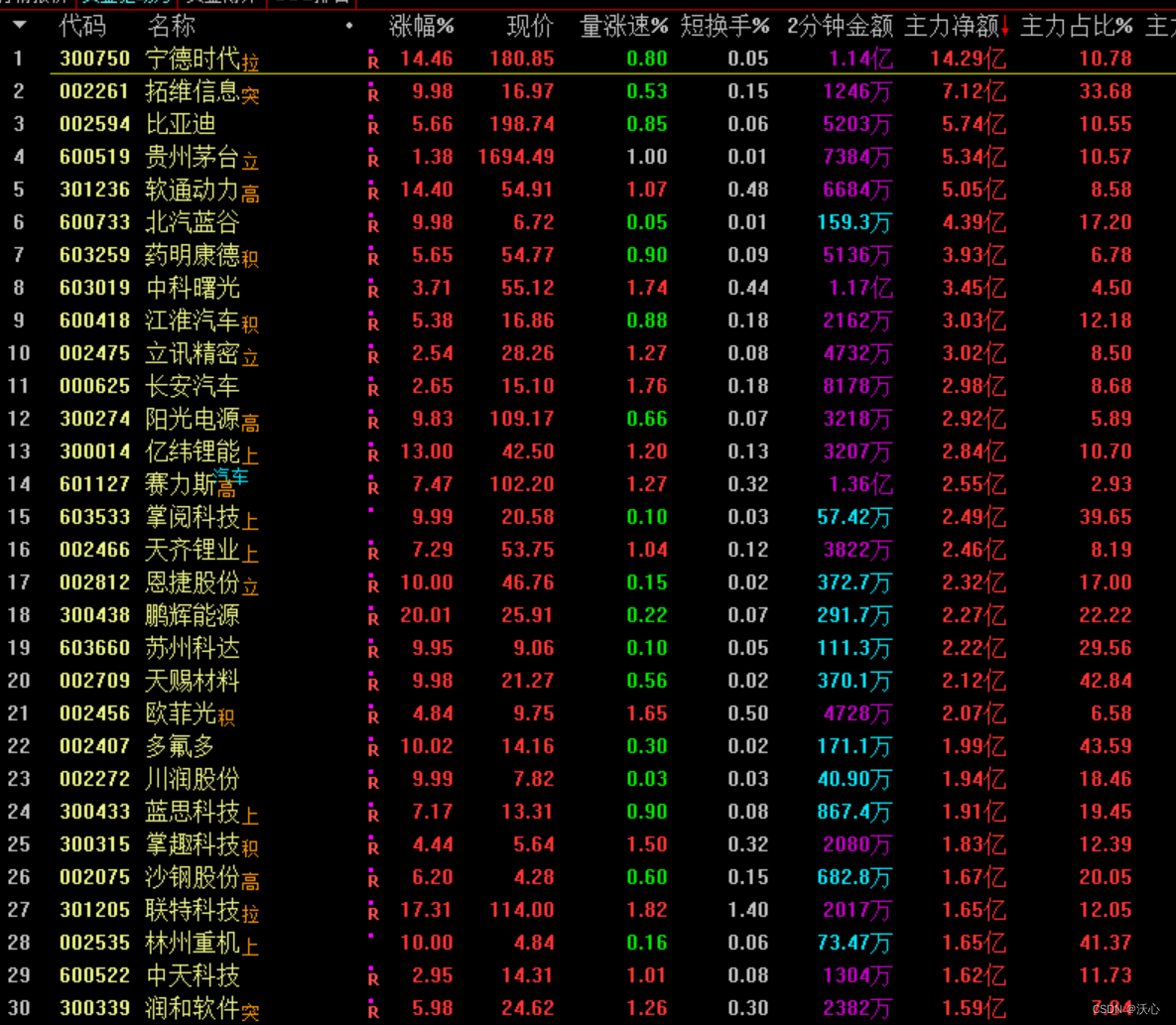Viewport: 1176px width, 1025px height.
Task: Select stock name 沙钢股份
Action: coord(193,876)
